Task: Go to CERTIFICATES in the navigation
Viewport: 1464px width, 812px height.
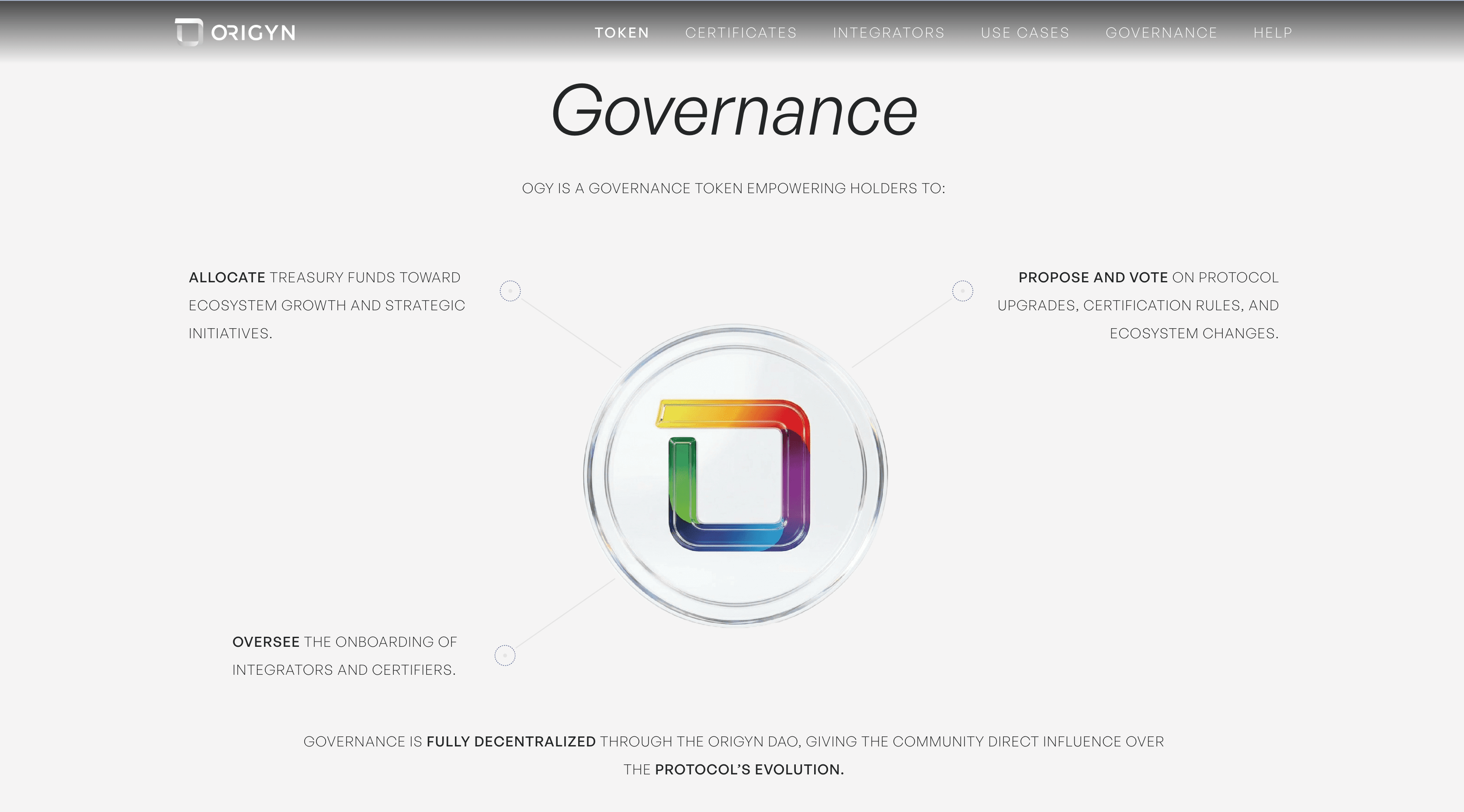Action: click(x=741, y=33)
